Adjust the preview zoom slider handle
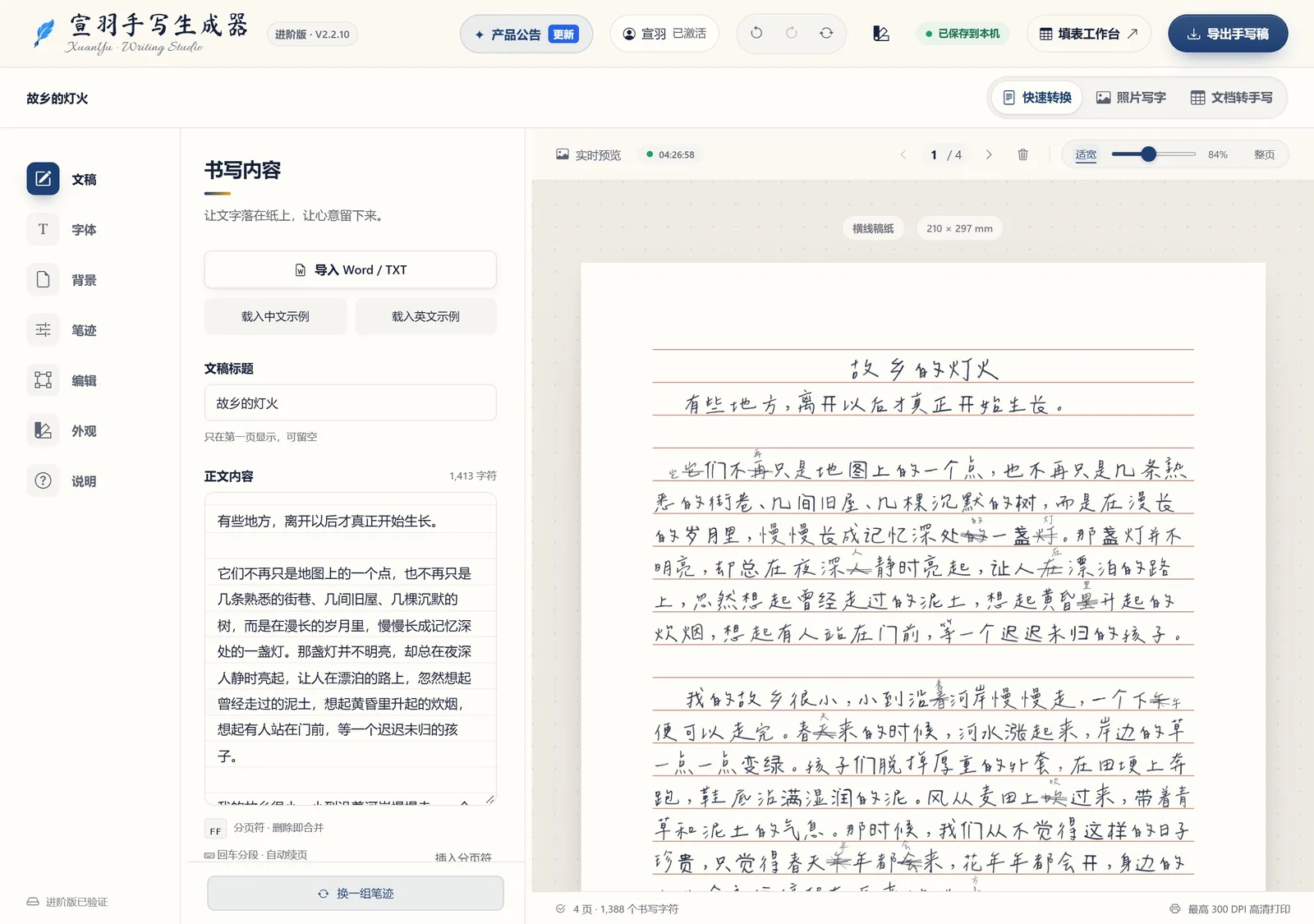 click(1149, 154)
